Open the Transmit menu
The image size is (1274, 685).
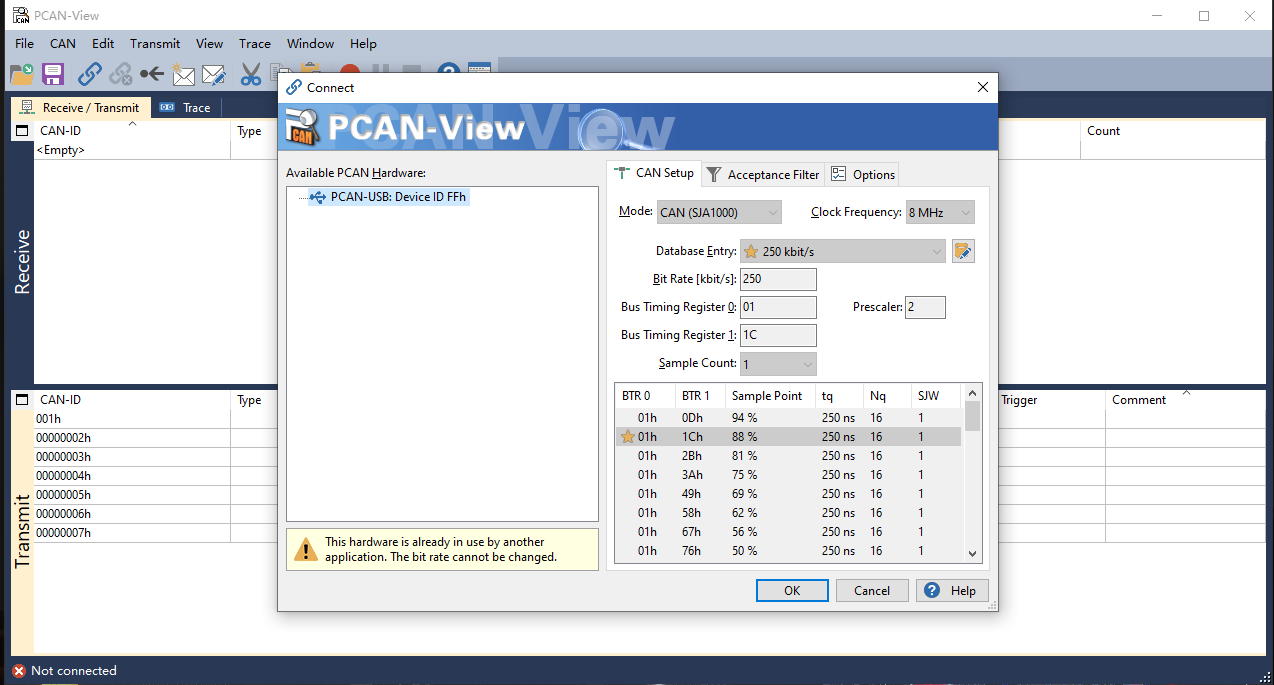(155, 43)
